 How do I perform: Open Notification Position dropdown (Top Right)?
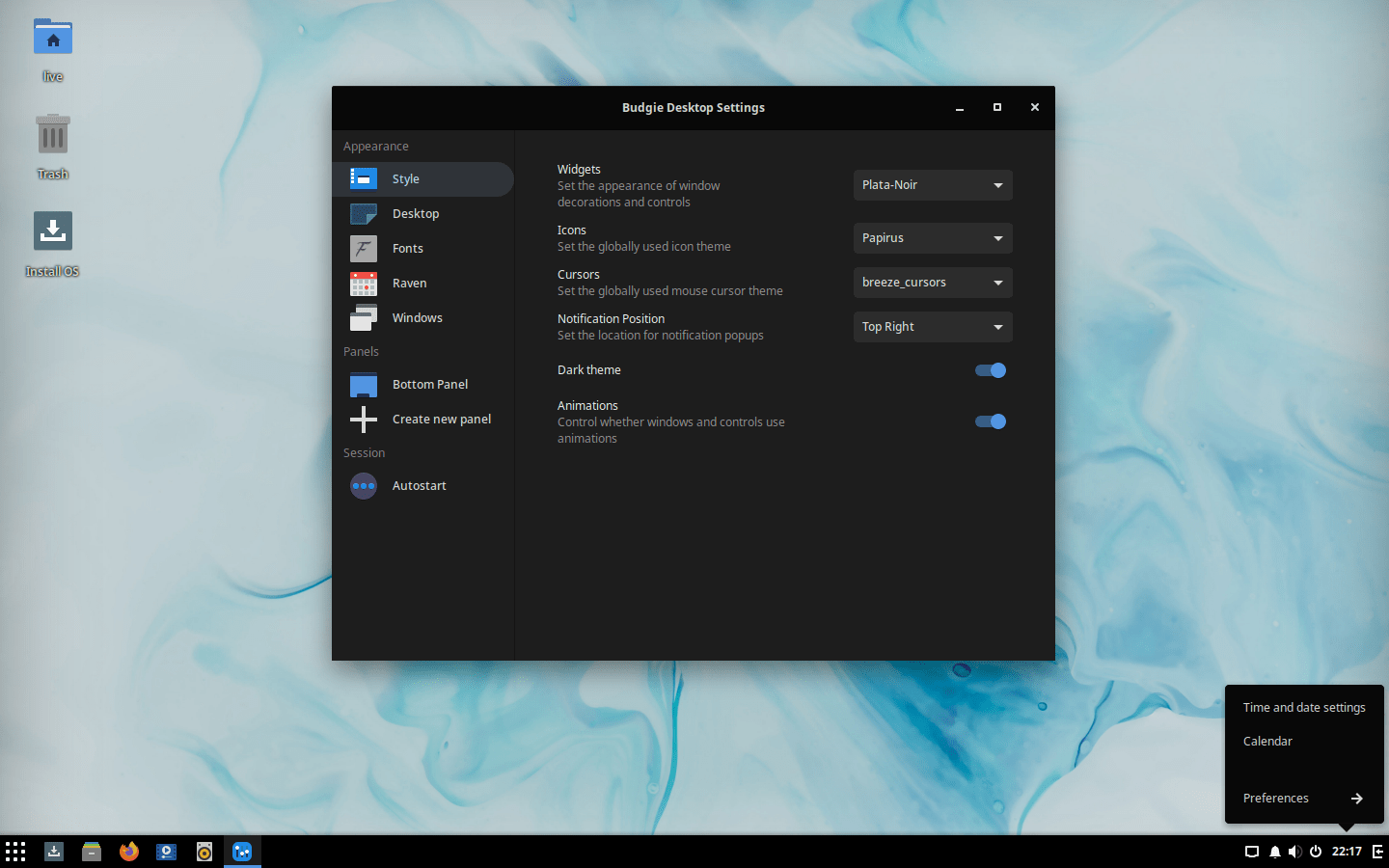(933, 327)
